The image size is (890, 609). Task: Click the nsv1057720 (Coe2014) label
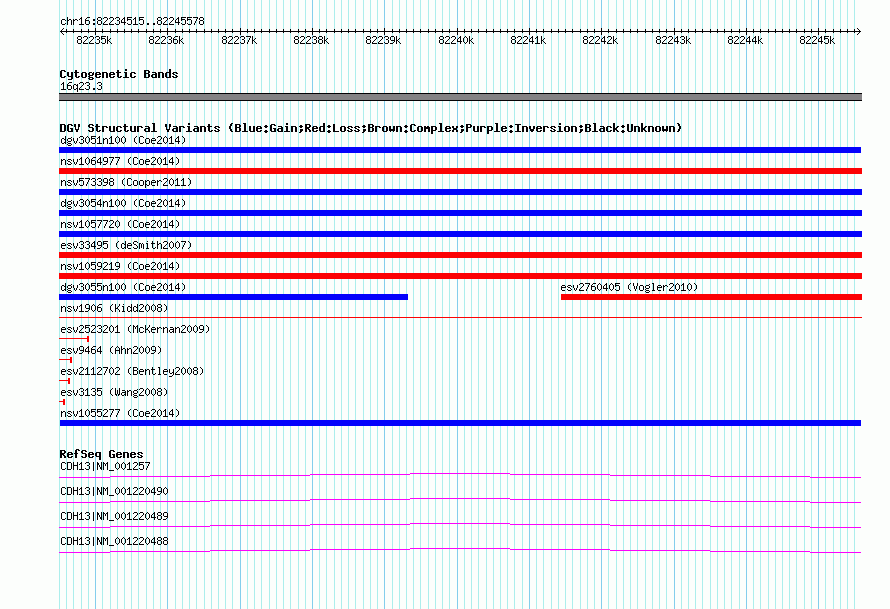click(x=120, y=224)
